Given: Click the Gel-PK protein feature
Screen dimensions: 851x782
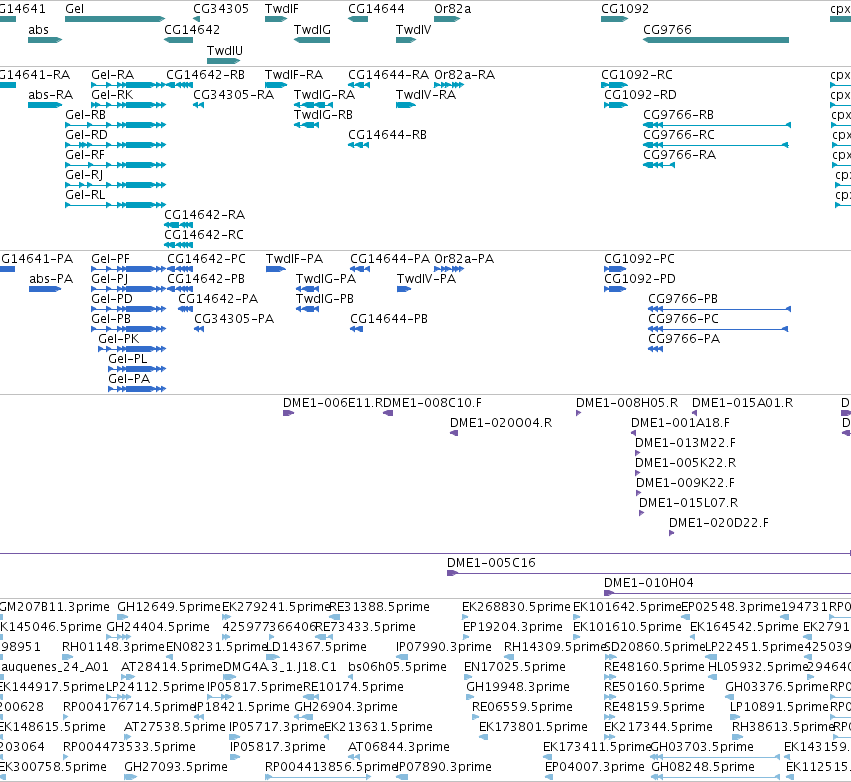Looking at the screenshot, I should (x=132, y=349).
